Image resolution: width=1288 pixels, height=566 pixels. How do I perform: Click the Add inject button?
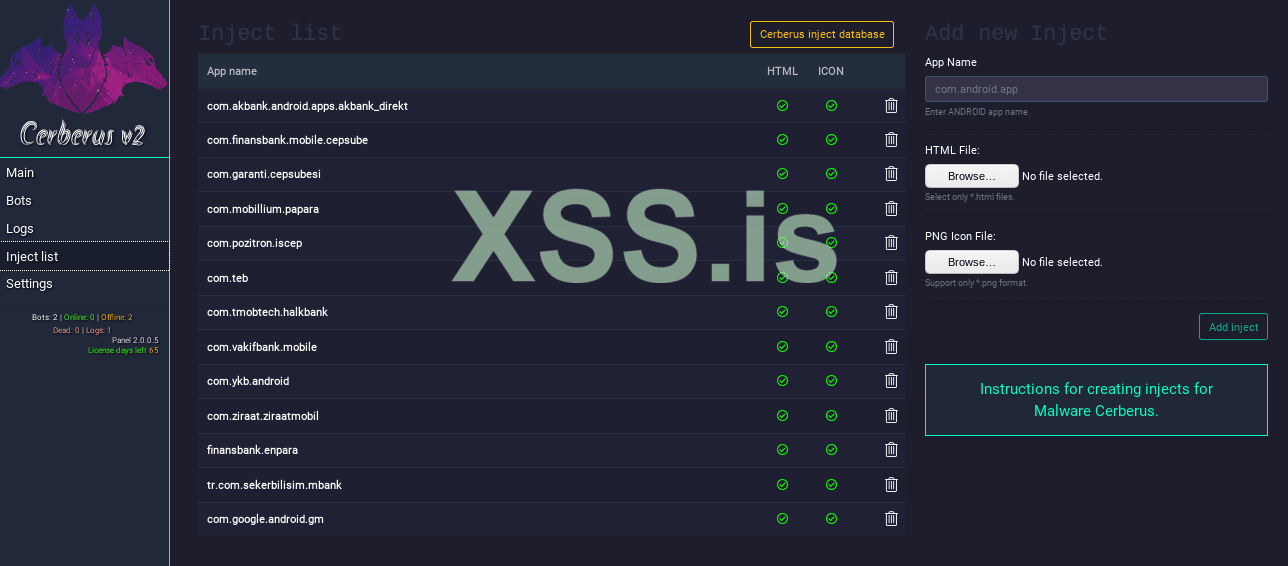1233,327
